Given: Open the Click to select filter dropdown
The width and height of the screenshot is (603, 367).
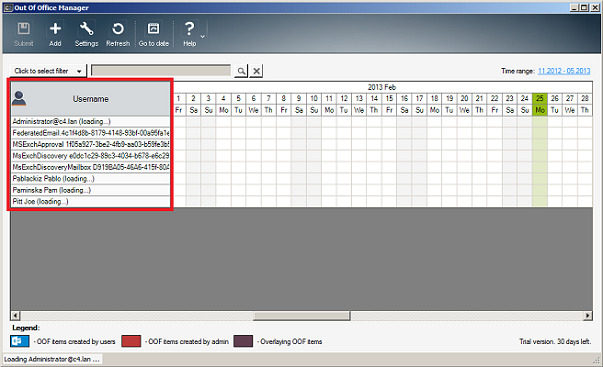Looking at the screenshot, I should (48, 71).
